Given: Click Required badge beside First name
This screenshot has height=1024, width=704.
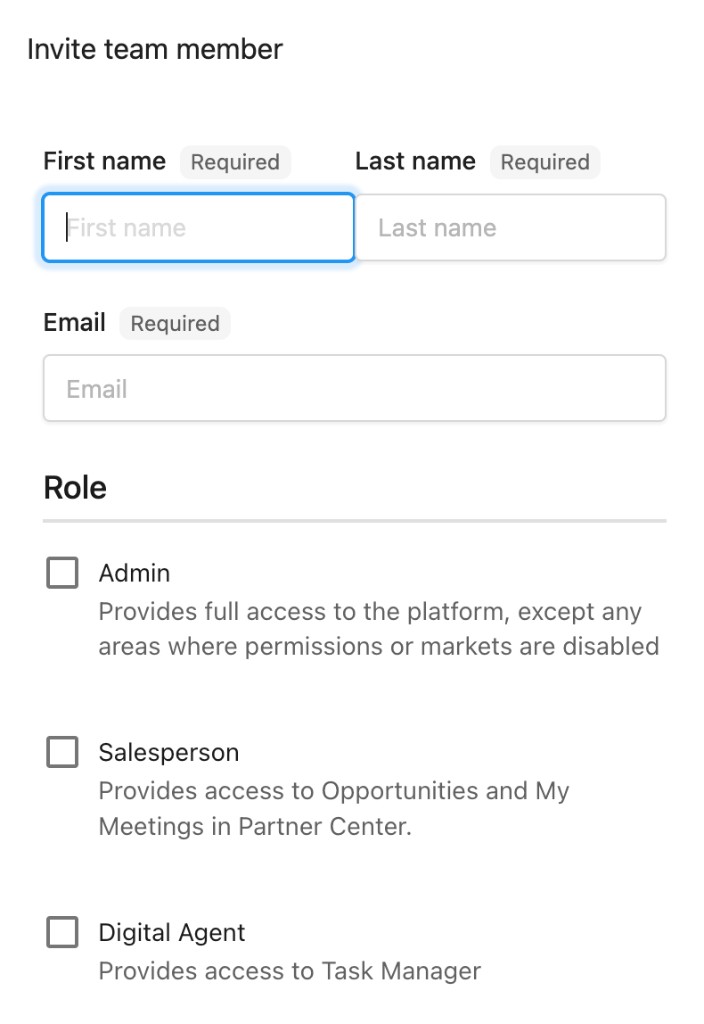Looking at the screenshot, I should [x=235, y=162].
